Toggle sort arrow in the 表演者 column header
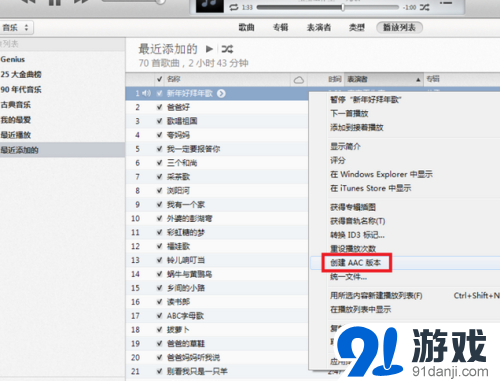500x381 pixels. point(418,80)
